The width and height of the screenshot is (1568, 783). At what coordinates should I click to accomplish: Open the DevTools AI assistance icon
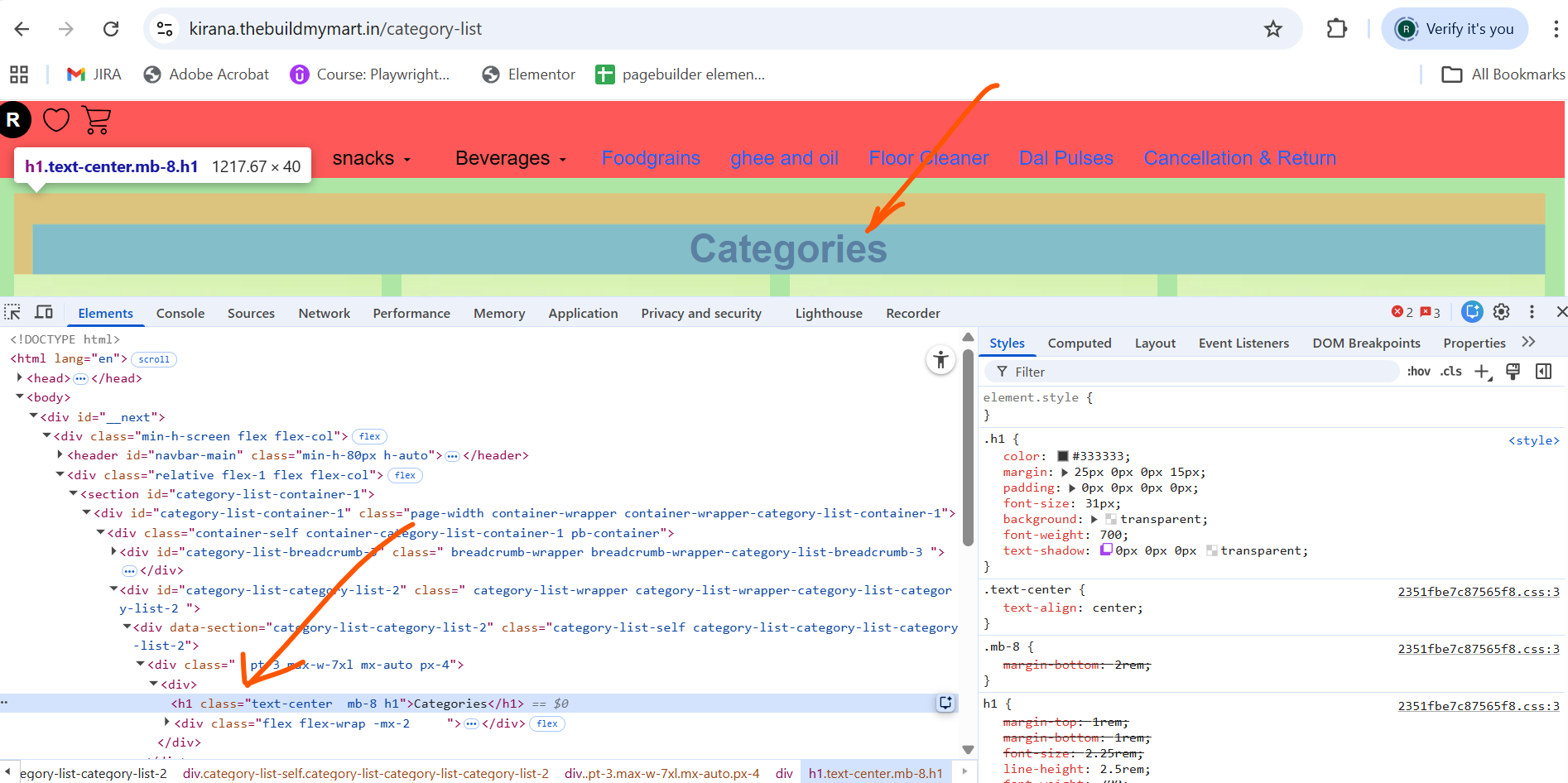1472,312
